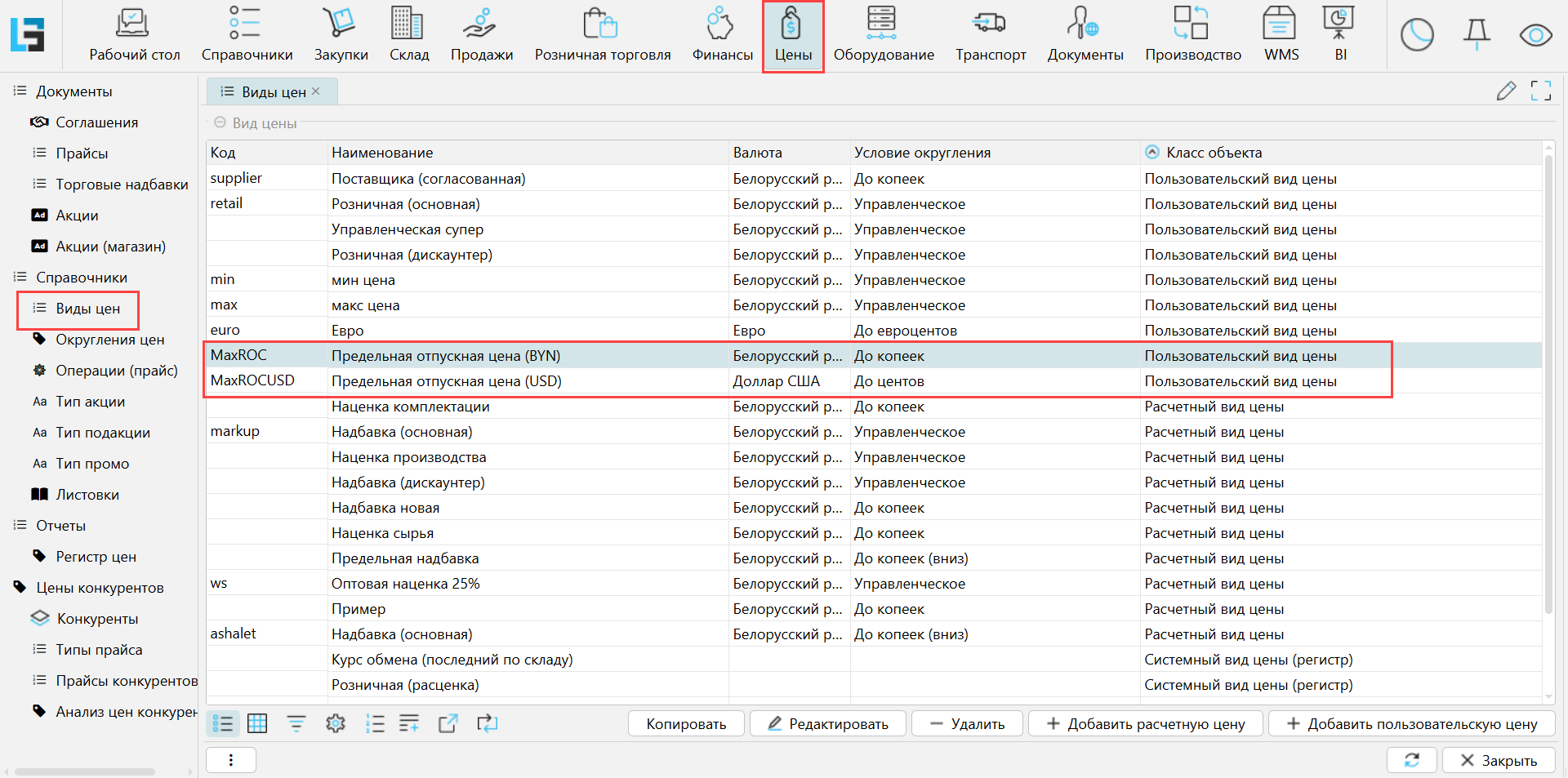The width and height of the screenshot is (1568, 778).
Task: Click the pencil edit icon above the table
Action: 1506,91
